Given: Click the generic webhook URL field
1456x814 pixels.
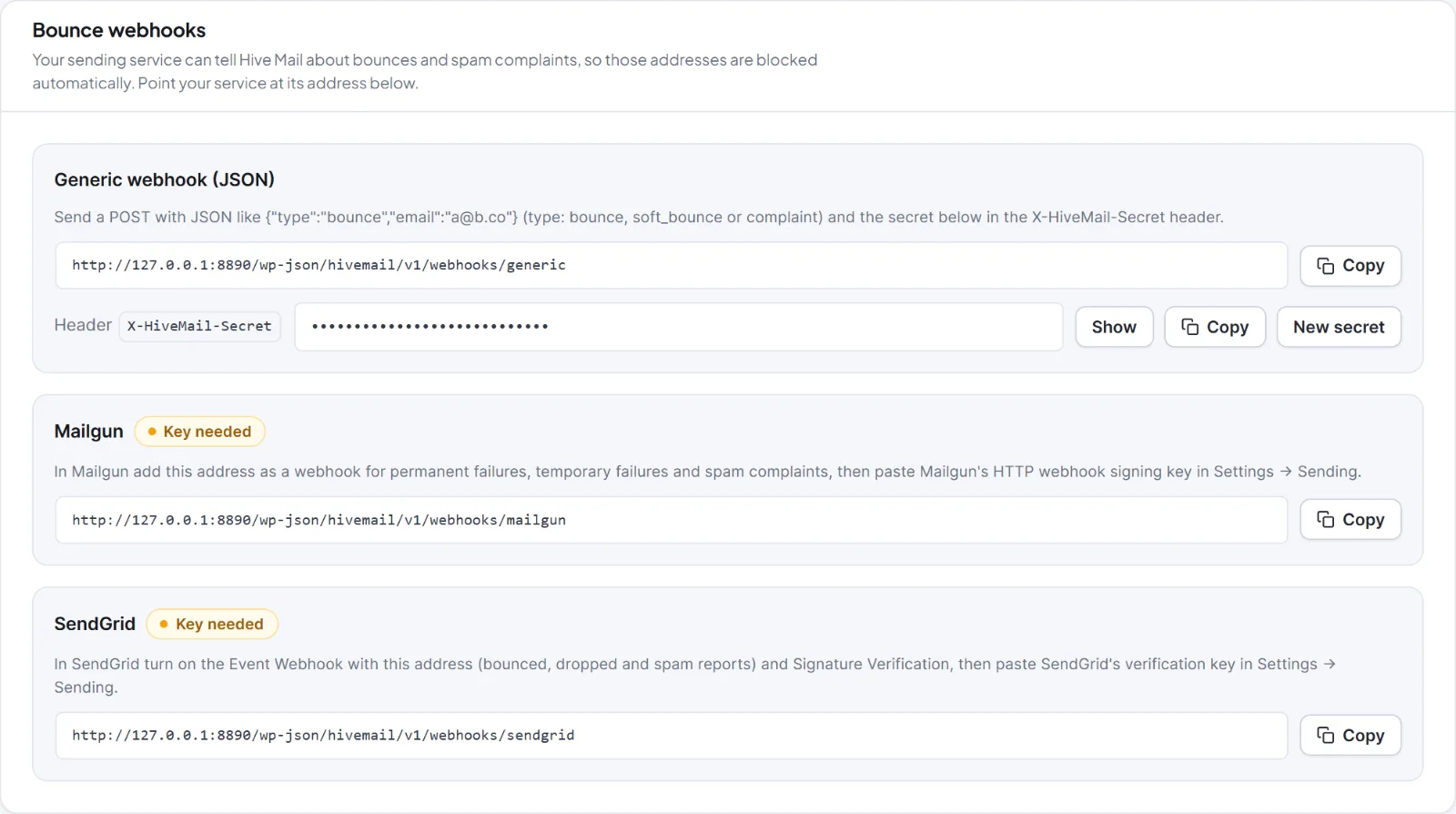Looking at the screenshot, I should 672,265.
